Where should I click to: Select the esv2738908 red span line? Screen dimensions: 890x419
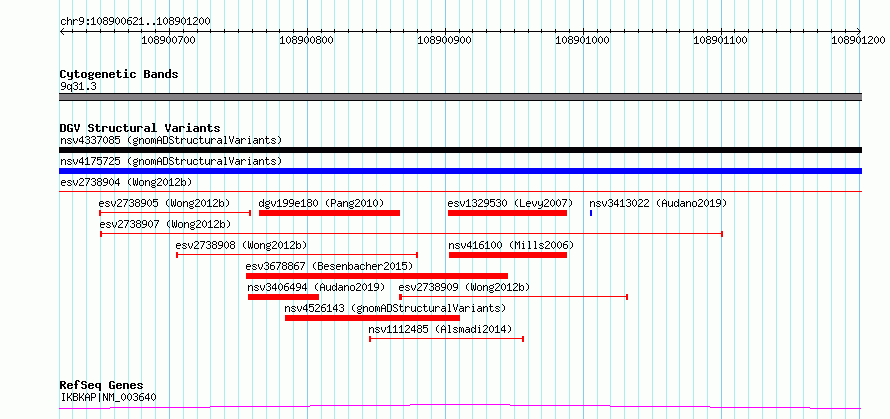297,255
